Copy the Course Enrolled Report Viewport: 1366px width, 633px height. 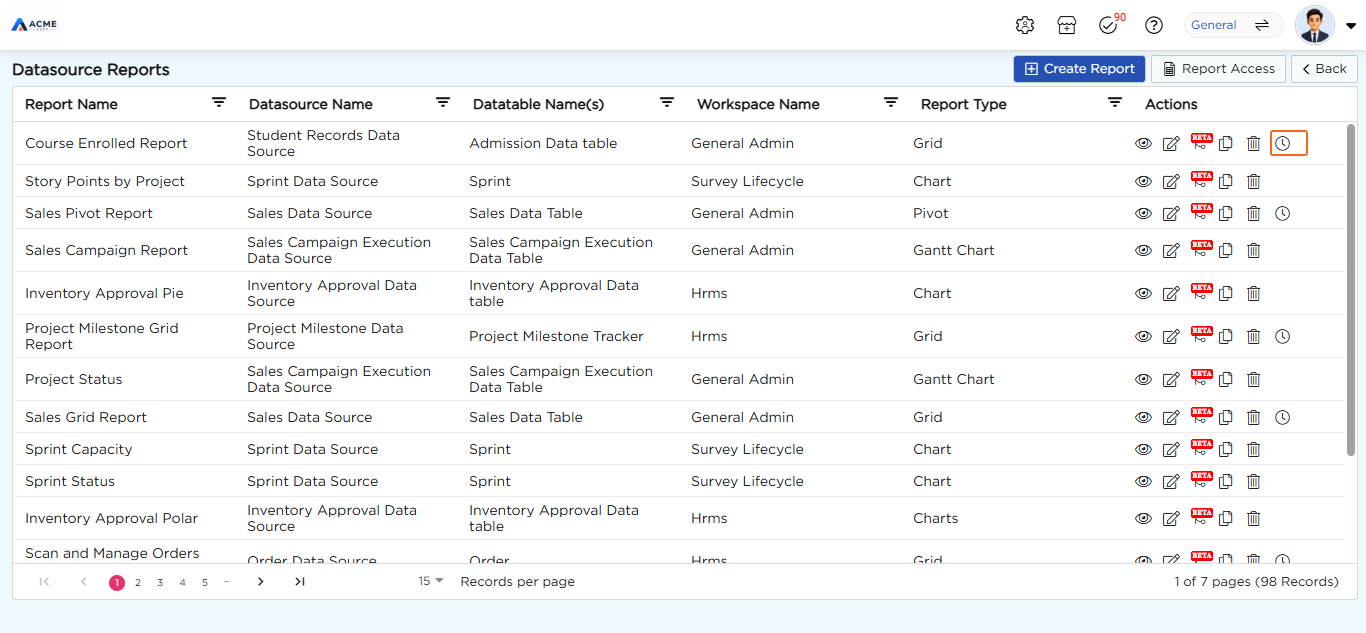[x=1225, y=143]
